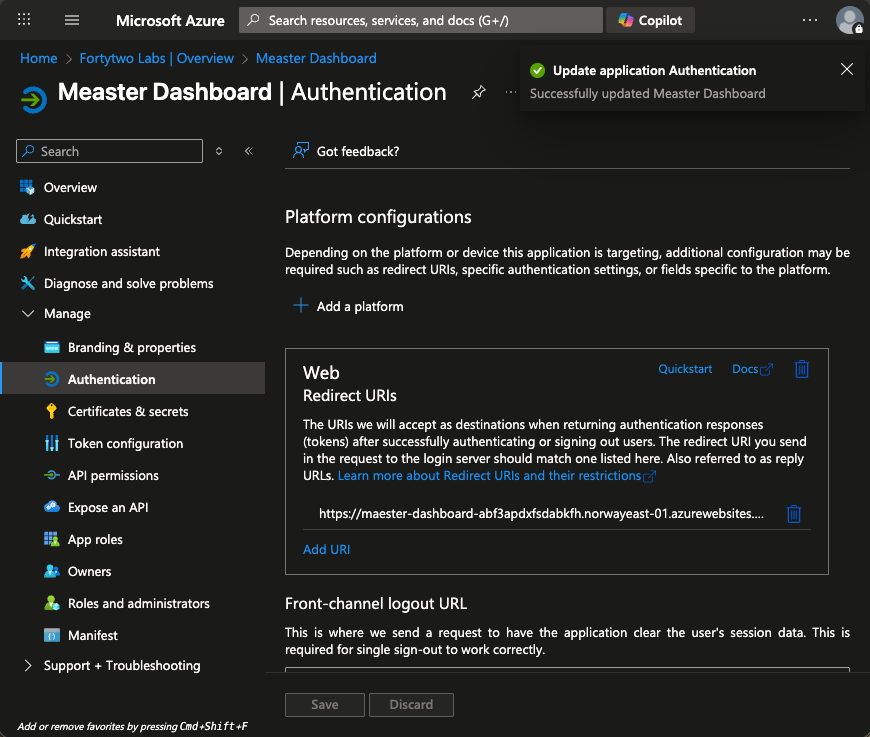Focus the top resource search box

click(420, 20)
